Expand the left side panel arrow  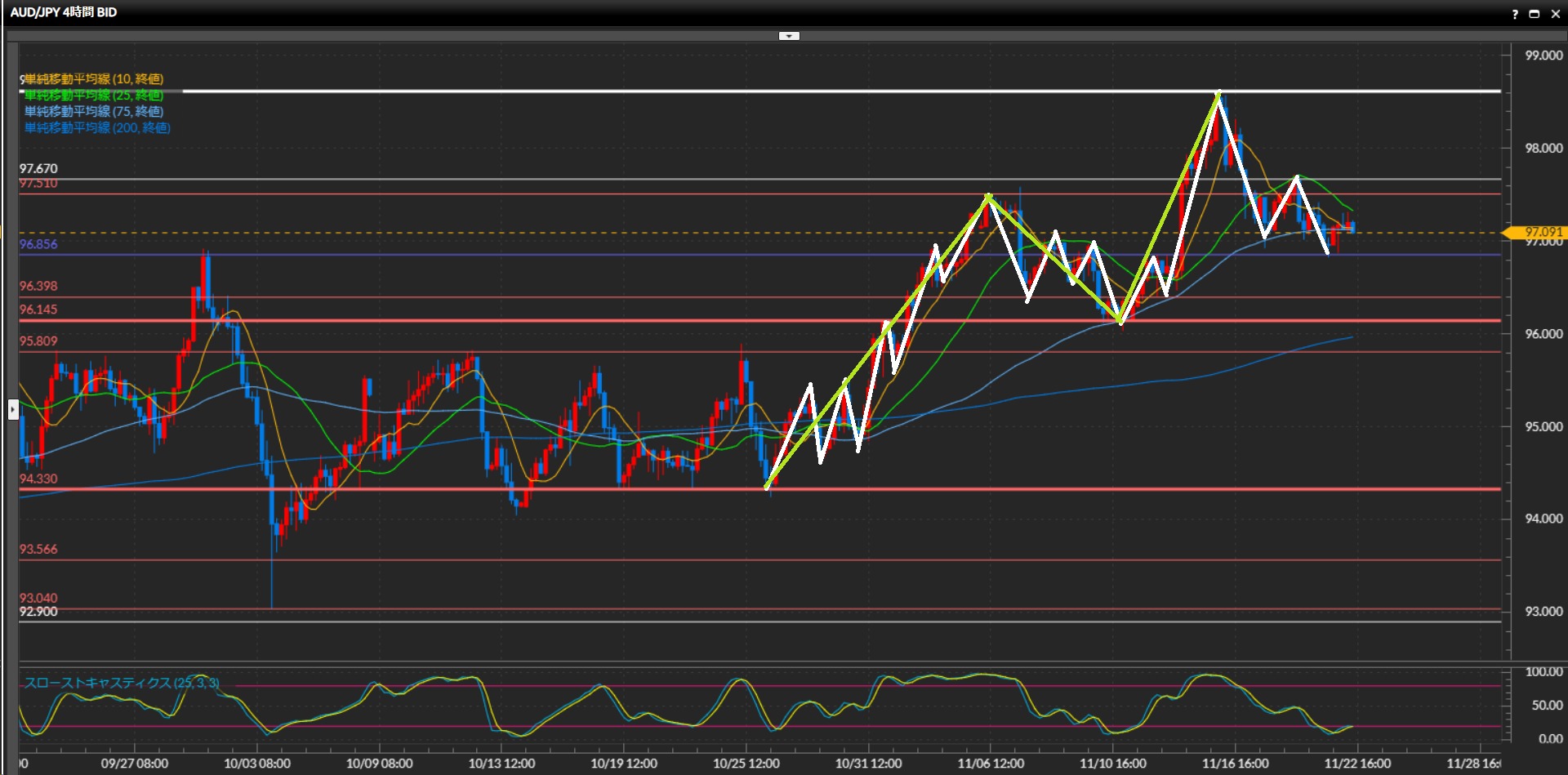(13, 409)
